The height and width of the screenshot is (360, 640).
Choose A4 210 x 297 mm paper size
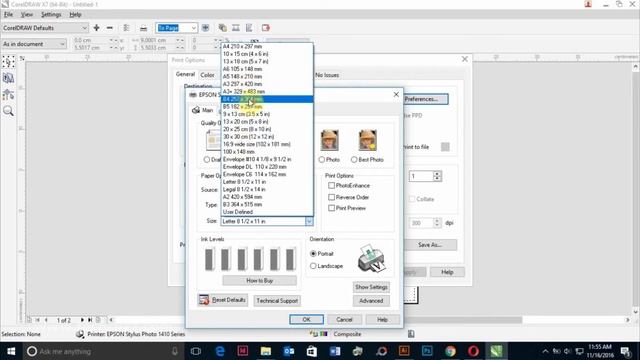tap(267, 46)
